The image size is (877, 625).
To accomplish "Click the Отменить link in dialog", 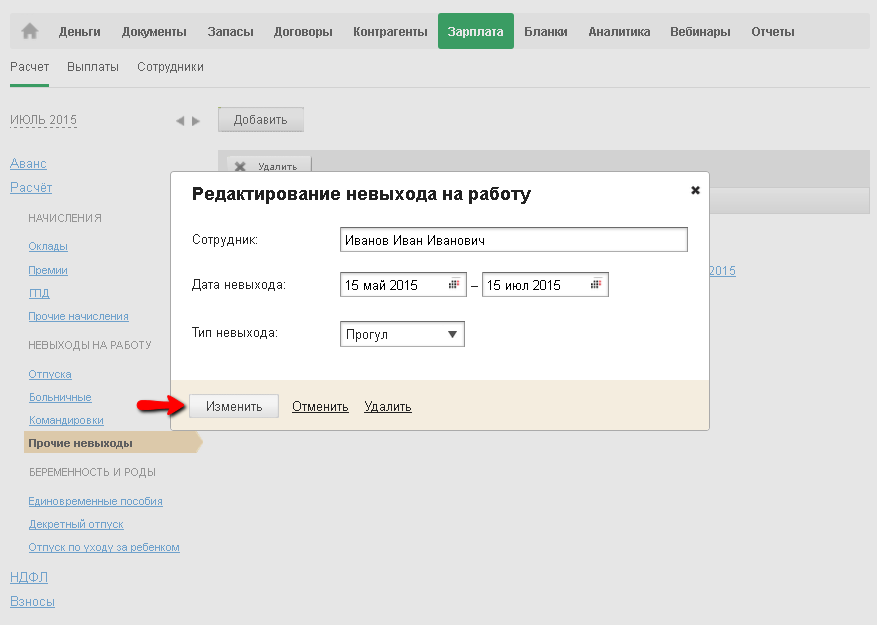I will (x=320, y=407).
